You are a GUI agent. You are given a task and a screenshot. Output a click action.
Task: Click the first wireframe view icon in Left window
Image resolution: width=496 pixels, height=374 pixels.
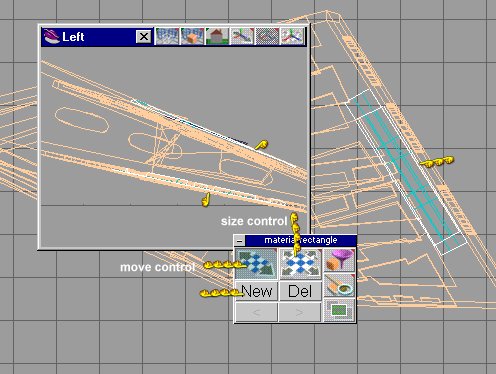(167, 36)
